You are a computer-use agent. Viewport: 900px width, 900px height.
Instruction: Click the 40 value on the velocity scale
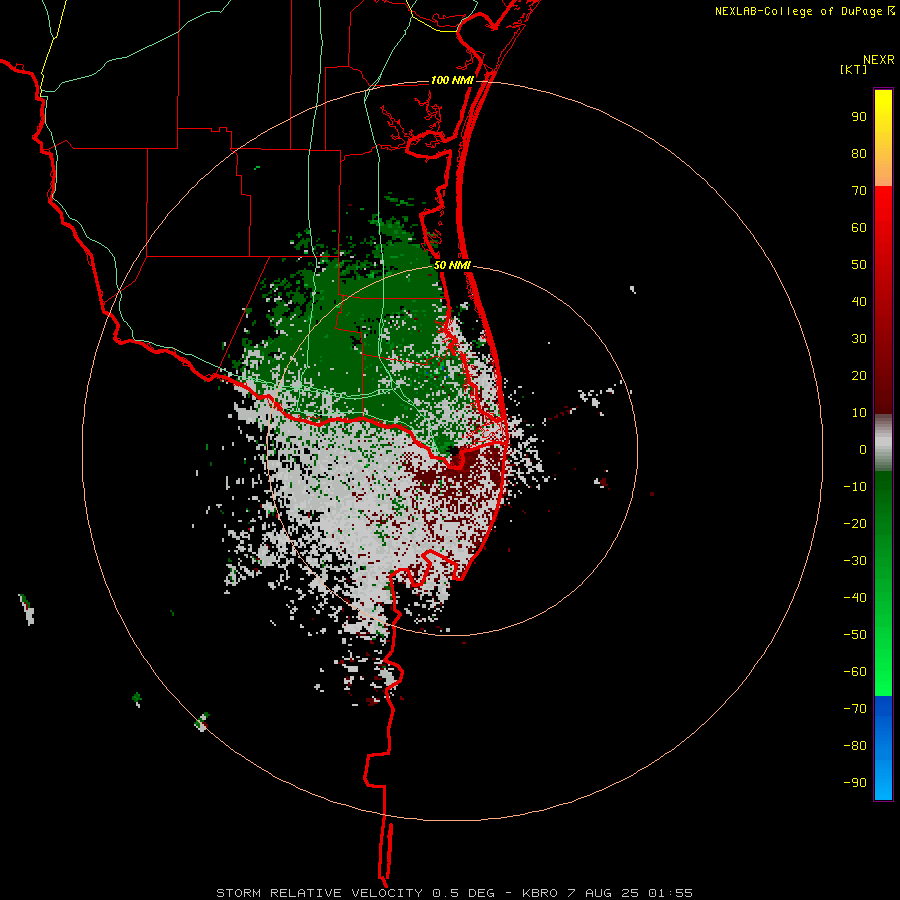click(x=859, y=302)
